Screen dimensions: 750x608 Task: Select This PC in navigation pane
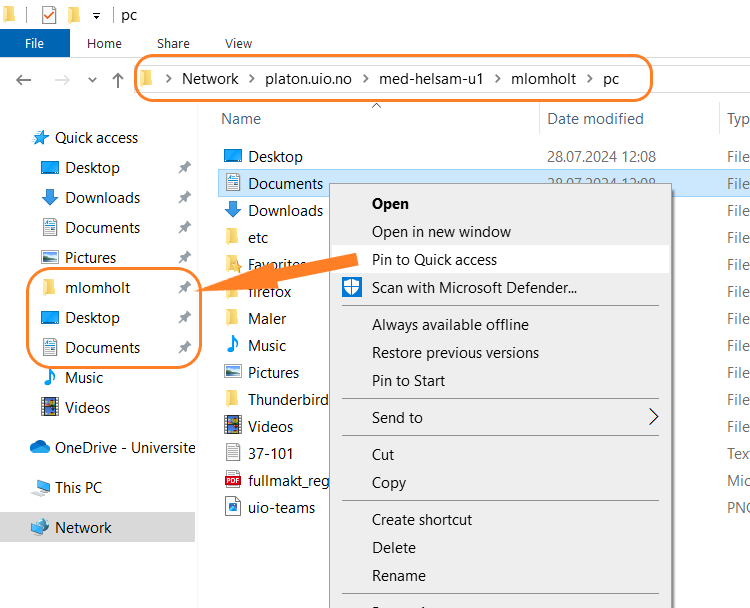click(x=78, y=487)
